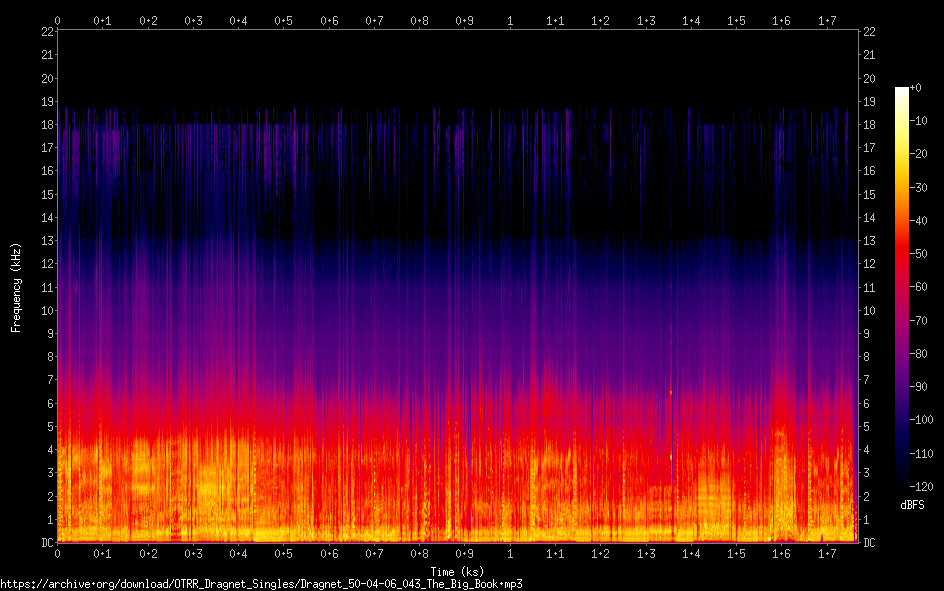Select the 1 marker on the top time axis

(511, 20)
